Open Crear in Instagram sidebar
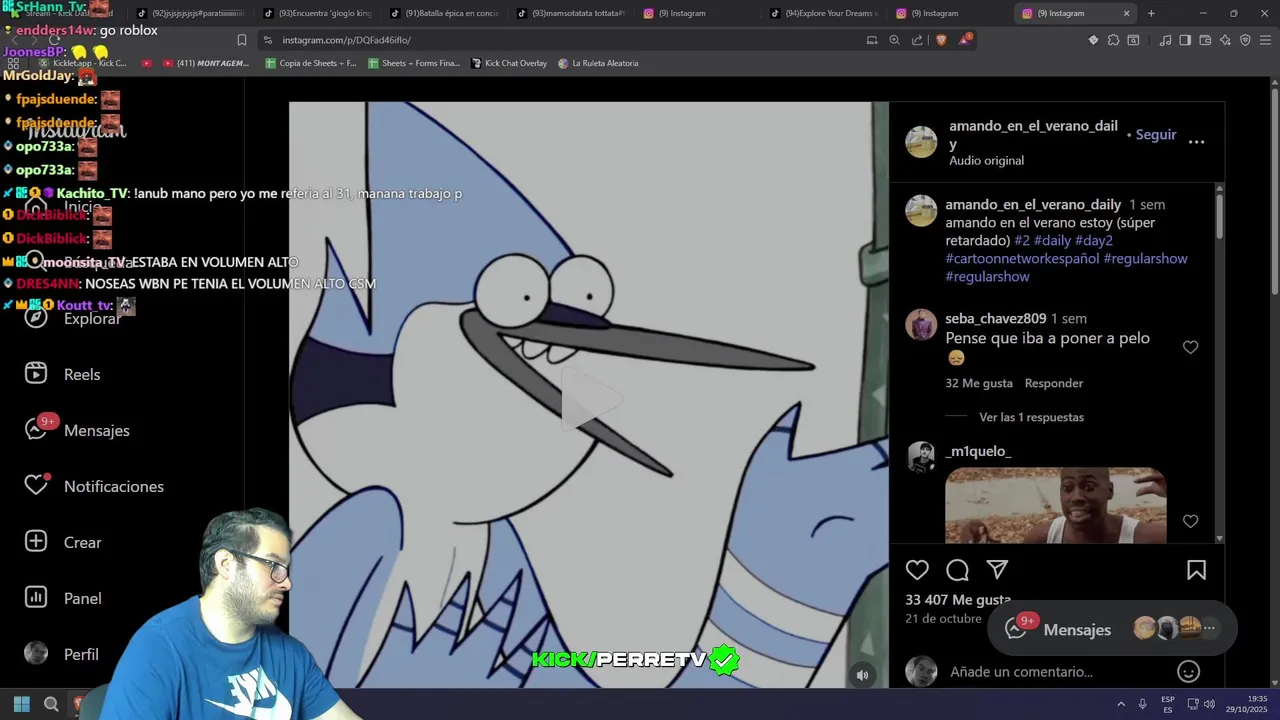This screenshot has height=720, width=1280. [63, 542]
